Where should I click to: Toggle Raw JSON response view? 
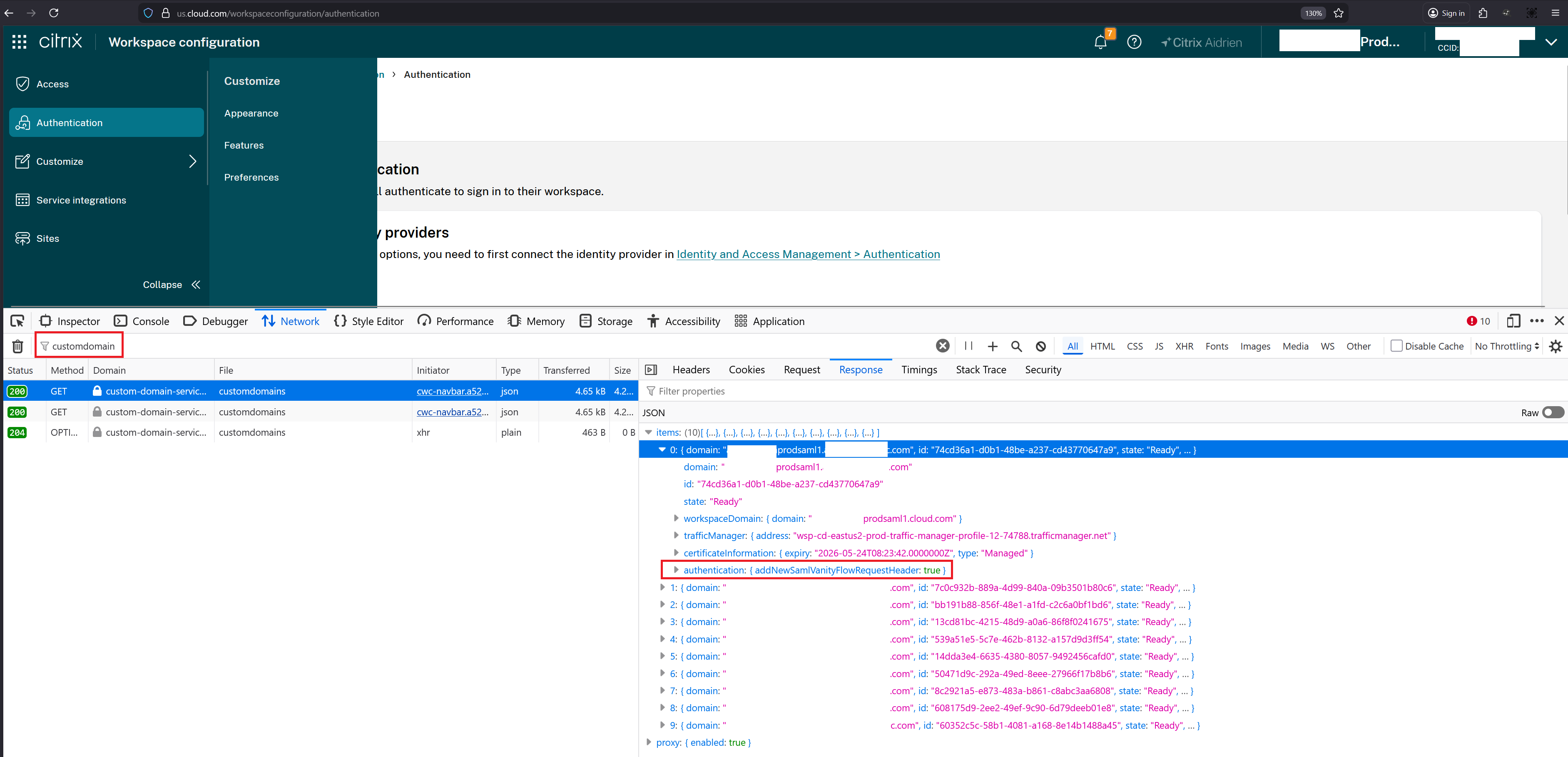1553,412
